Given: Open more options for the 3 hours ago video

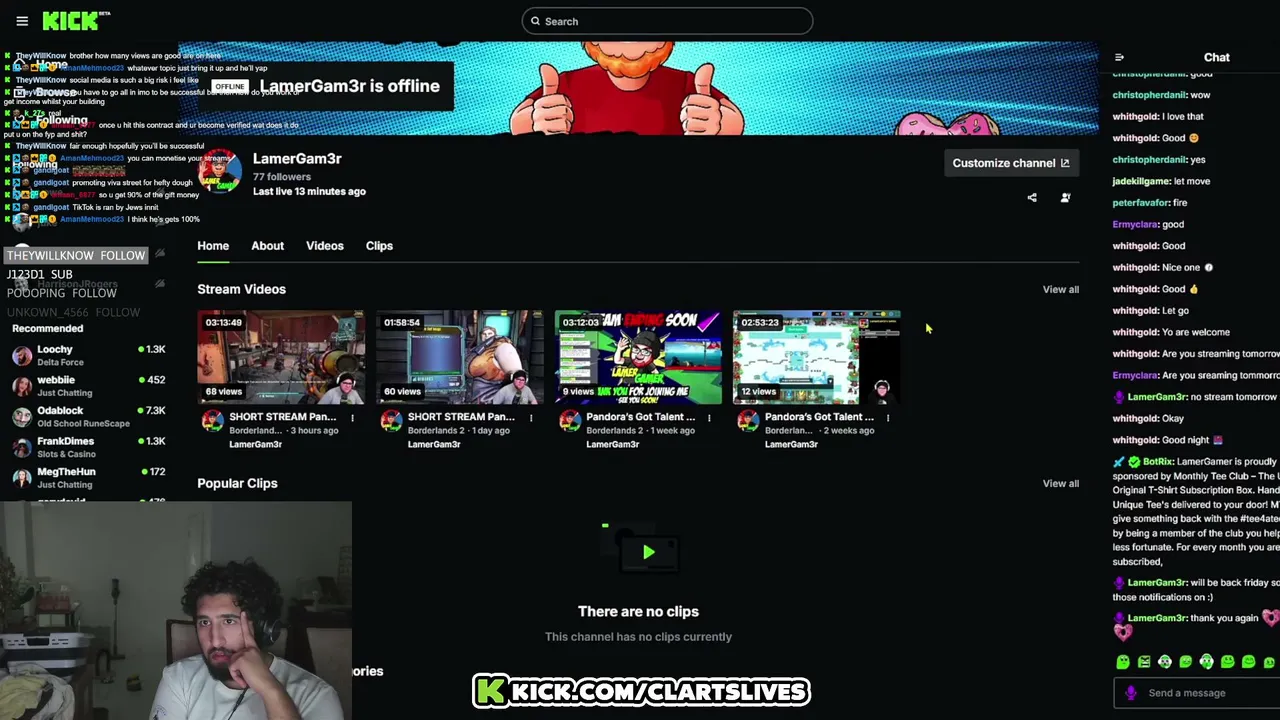Looking at the screenshot, I should 352,417.
